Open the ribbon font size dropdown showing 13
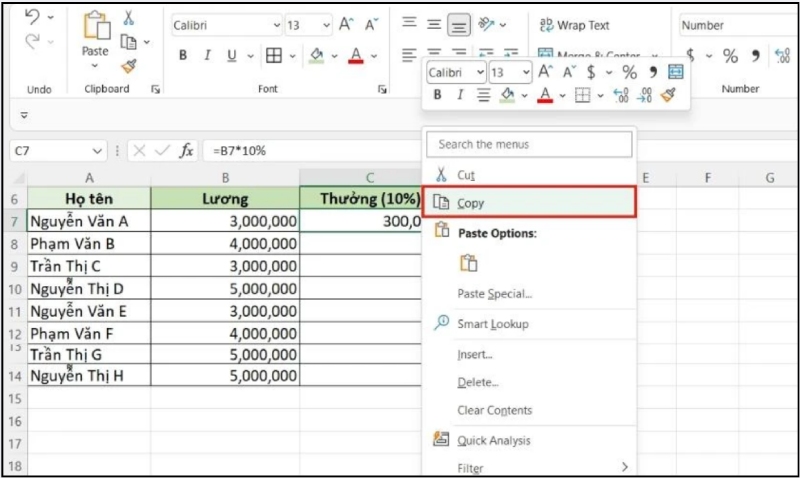This screenshot has height=478, width=800. pyautogui.click(x=325, y=25)
